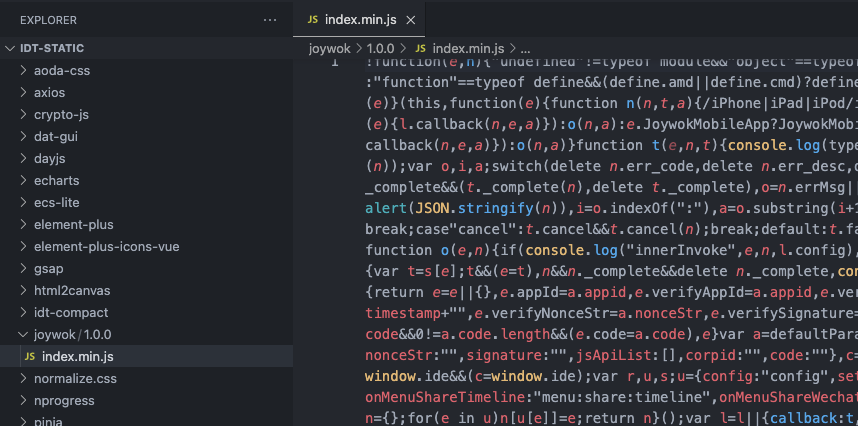Open the dat-gui folder
858x426 pixels.
(55, 136)
